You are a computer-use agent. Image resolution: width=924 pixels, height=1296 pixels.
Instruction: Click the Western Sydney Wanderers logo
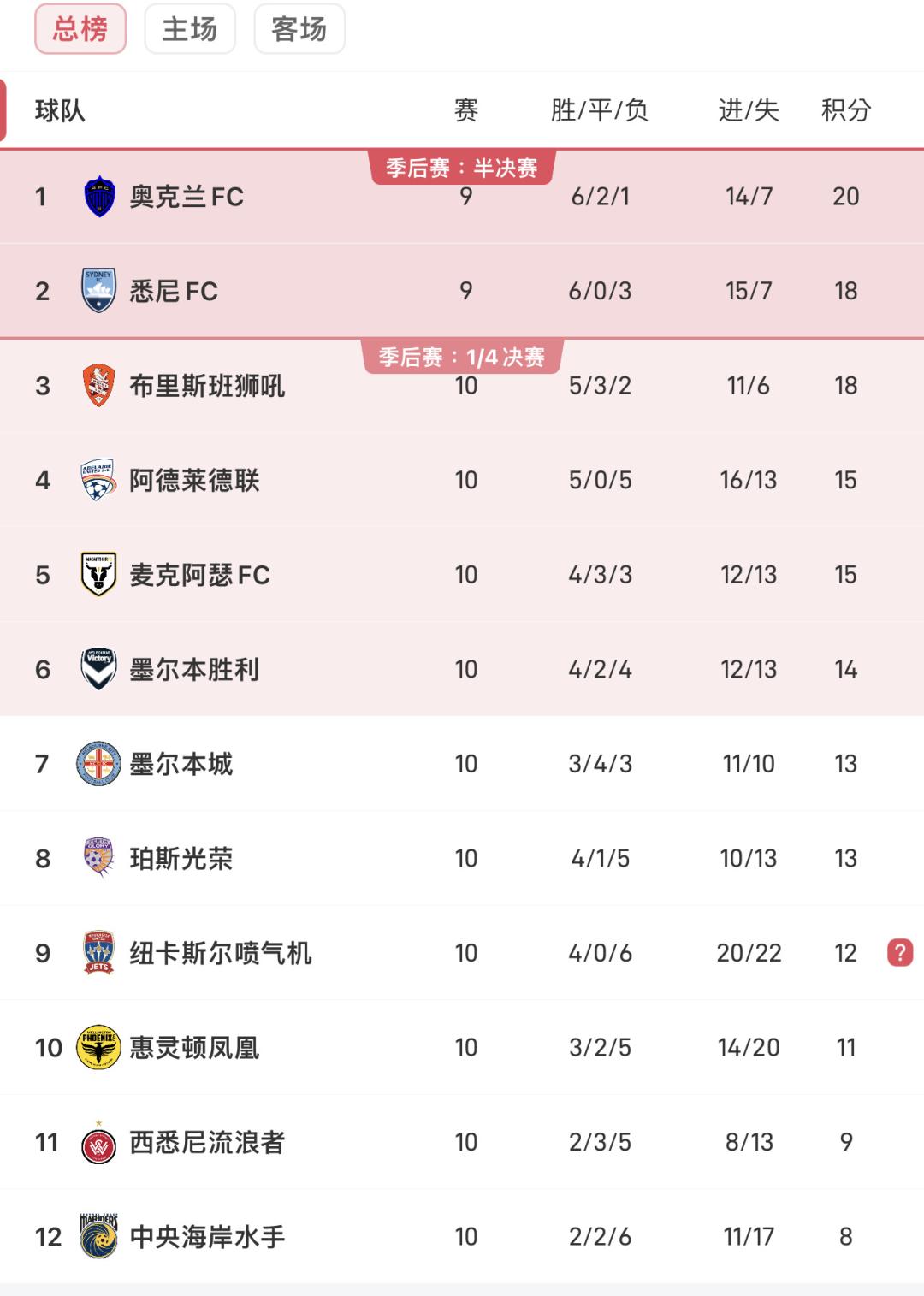coord(99,1144)
